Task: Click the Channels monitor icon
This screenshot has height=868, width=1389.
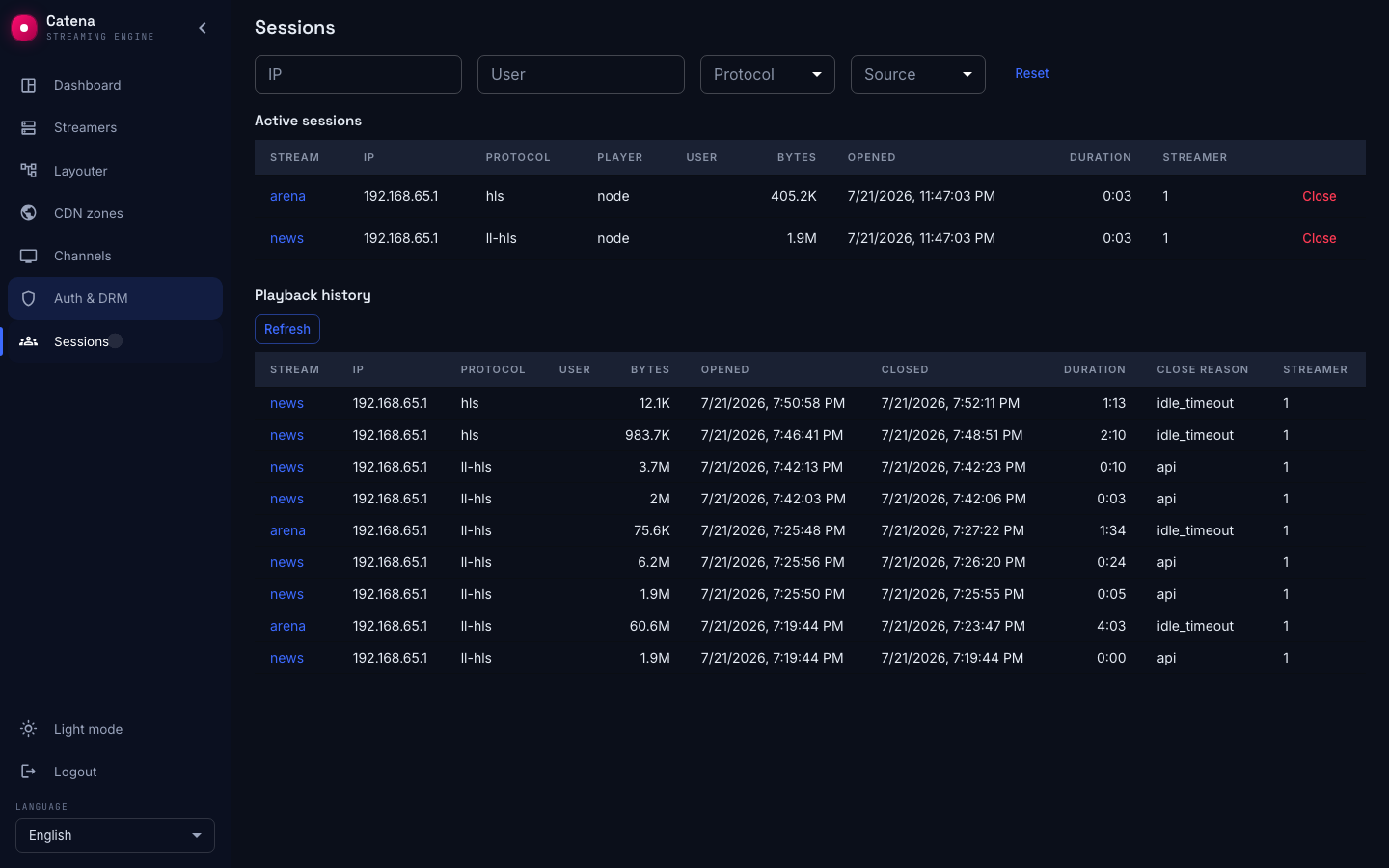Action: (x=29, y=256)
